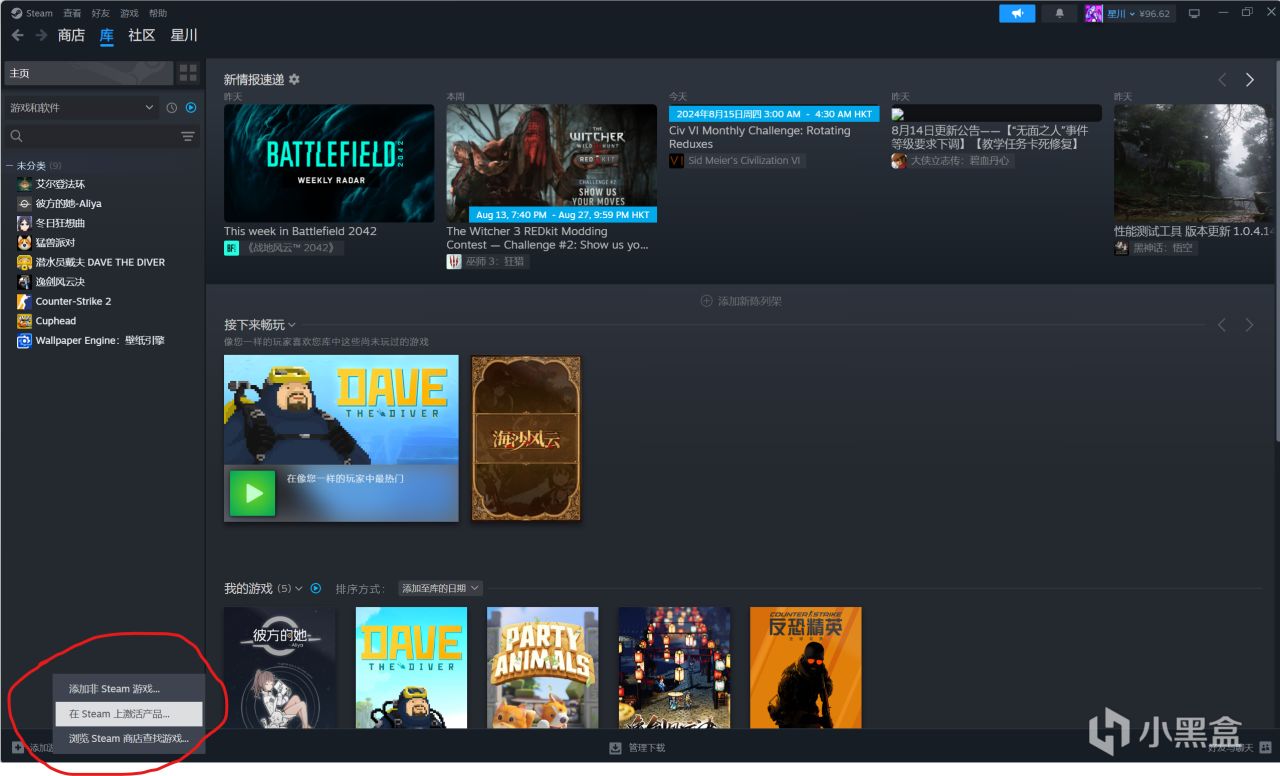The image size is (1280, 776).
Task: Click the right-side vertical scrollbar
Action: tap(1276, 250)
